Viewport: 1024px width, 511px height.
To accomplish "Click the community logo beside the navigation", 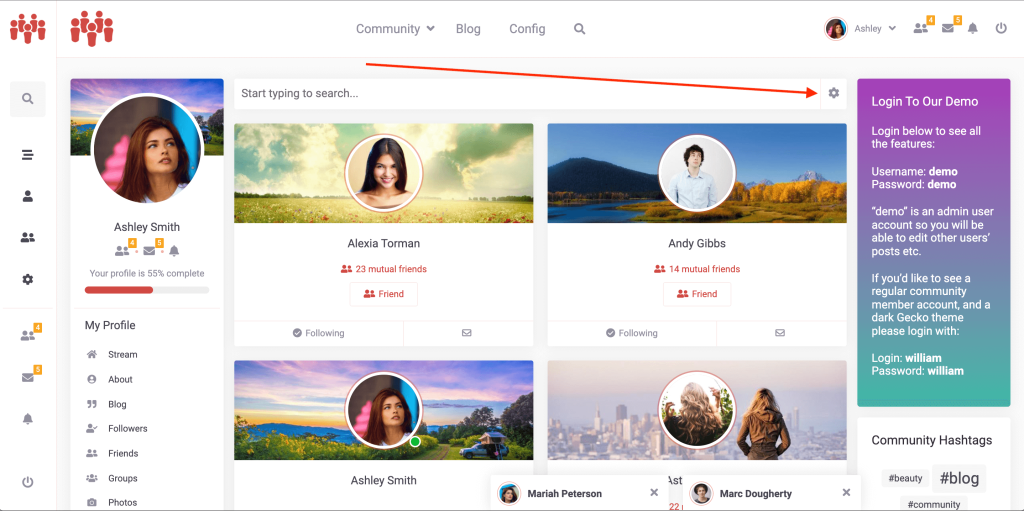I will tap(91, 28).
